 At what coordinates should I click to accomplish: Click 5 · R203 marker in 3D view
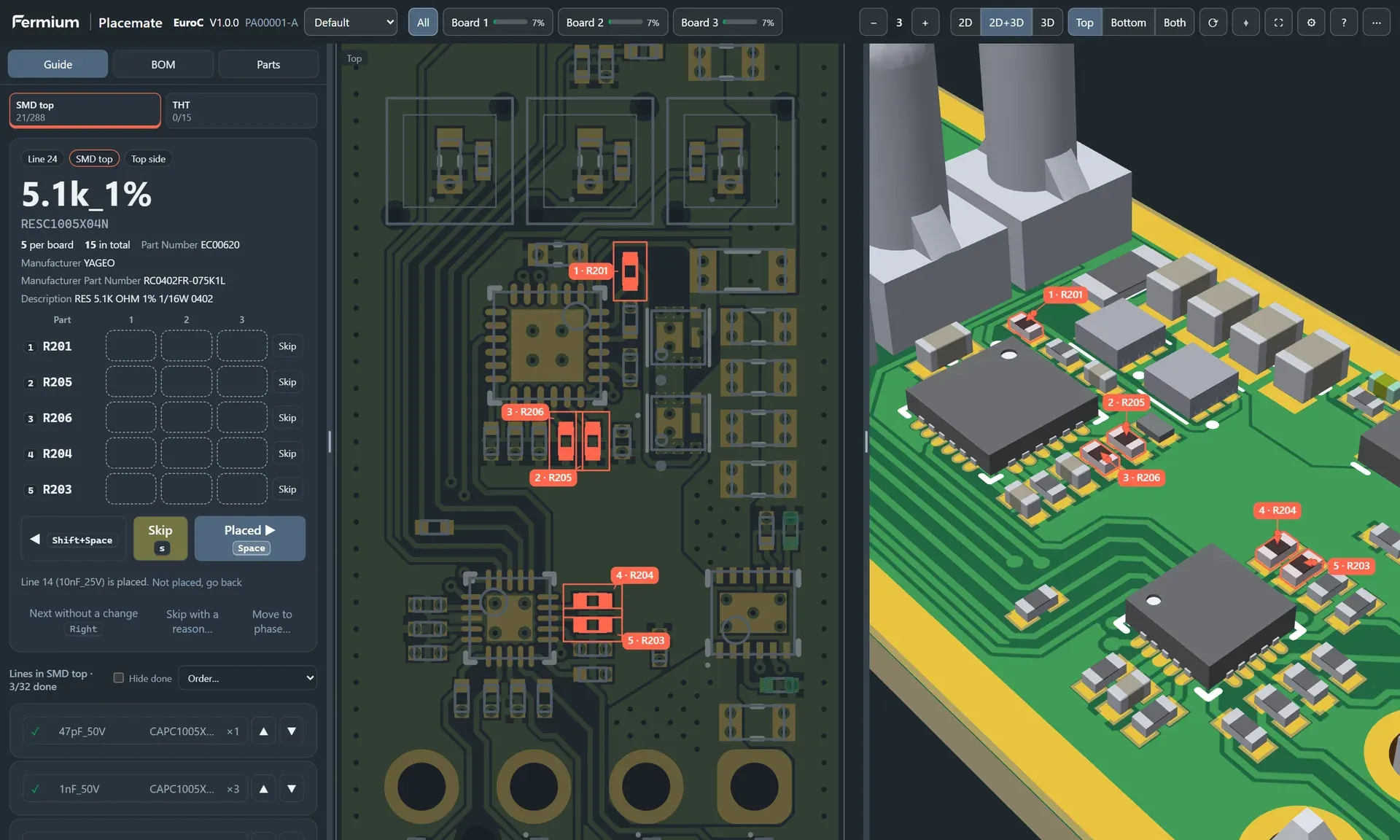point(1352,566)
